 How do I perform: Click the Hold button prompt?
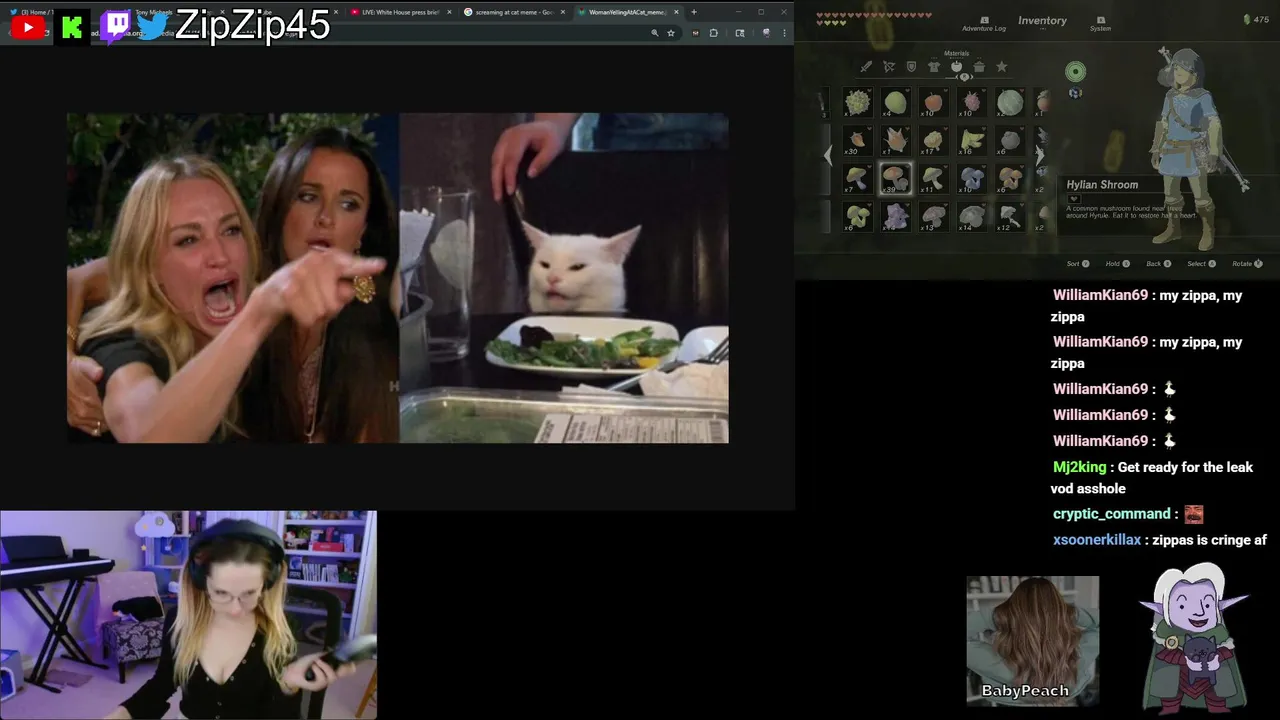pos(1117,264)
